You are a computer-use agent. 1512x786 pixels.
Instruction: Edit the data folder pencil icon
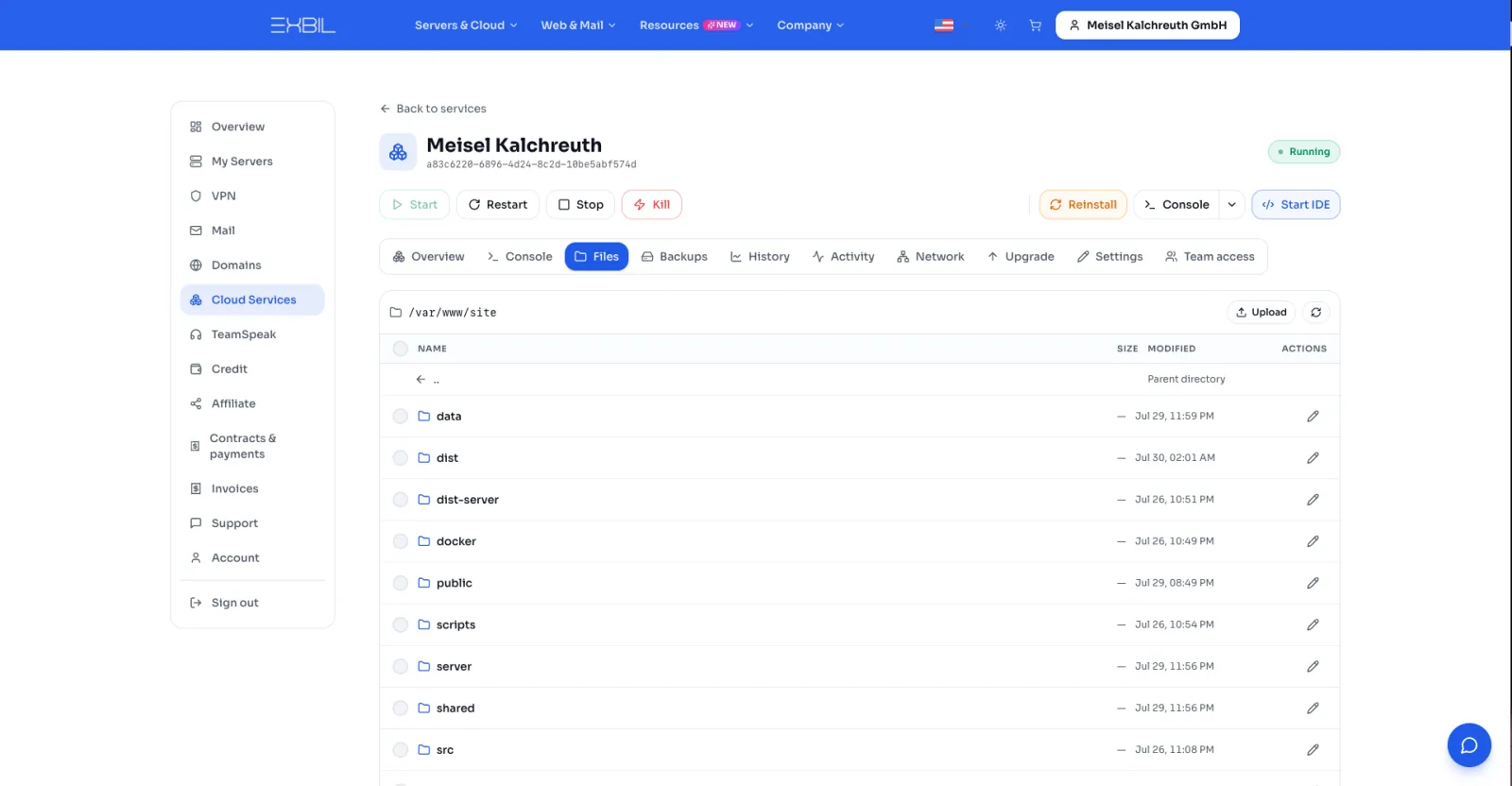(x=1313, y=416)
